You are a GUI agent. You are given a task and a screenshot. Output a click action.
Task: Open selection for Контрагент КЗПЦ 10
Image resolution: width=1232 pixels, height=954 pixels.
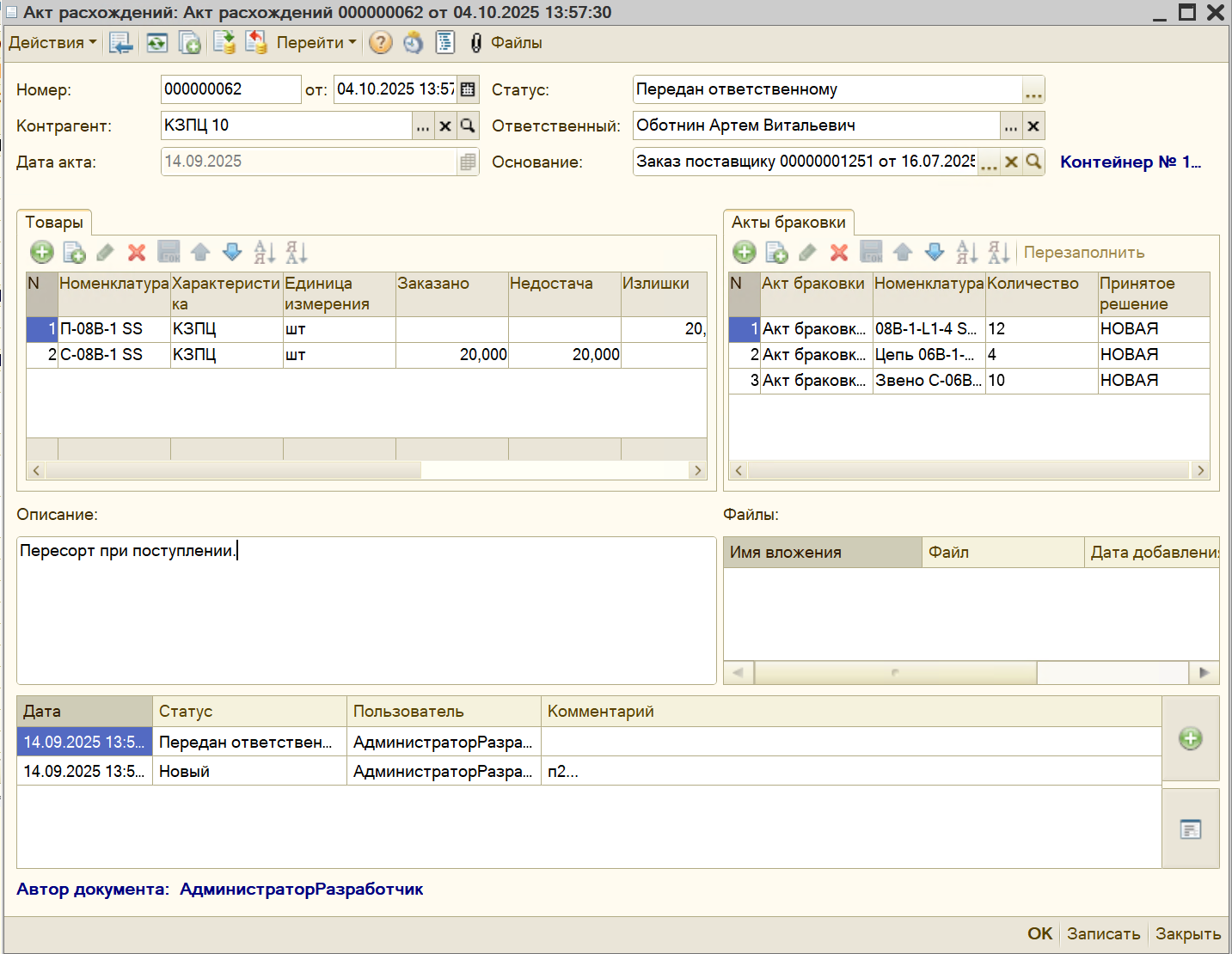(x=423, y=125)
